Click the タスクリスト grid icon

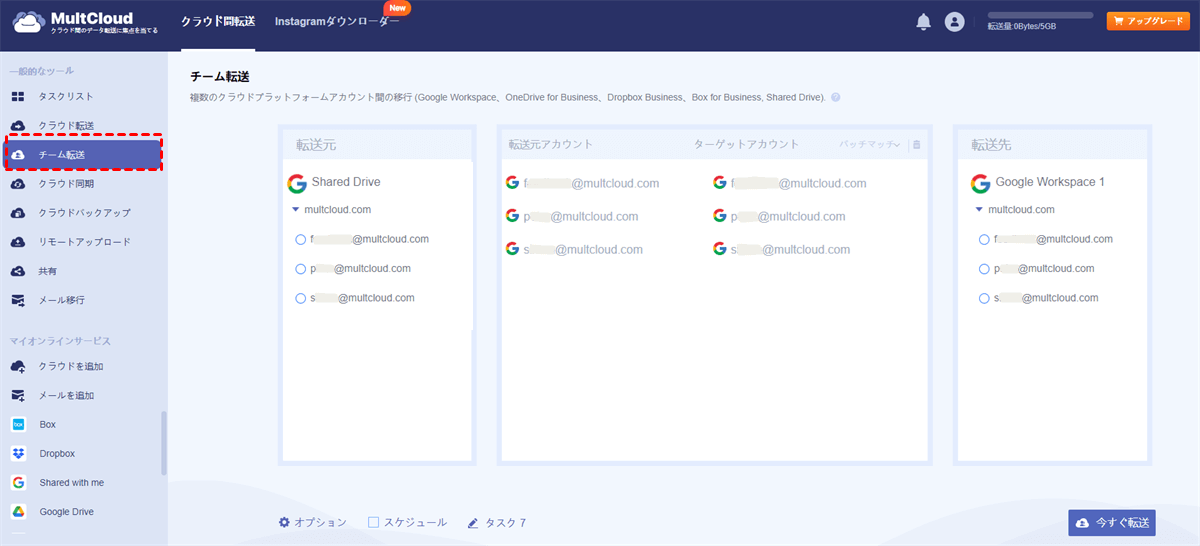(18, 97)
